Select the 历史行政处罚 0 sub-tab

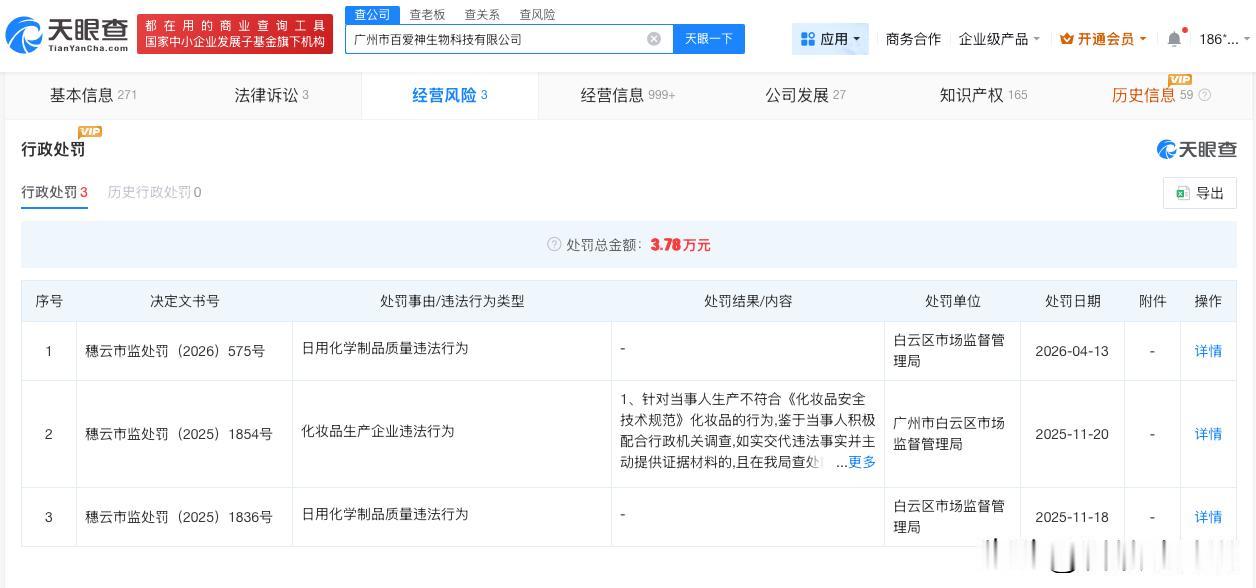click(154, 192)
